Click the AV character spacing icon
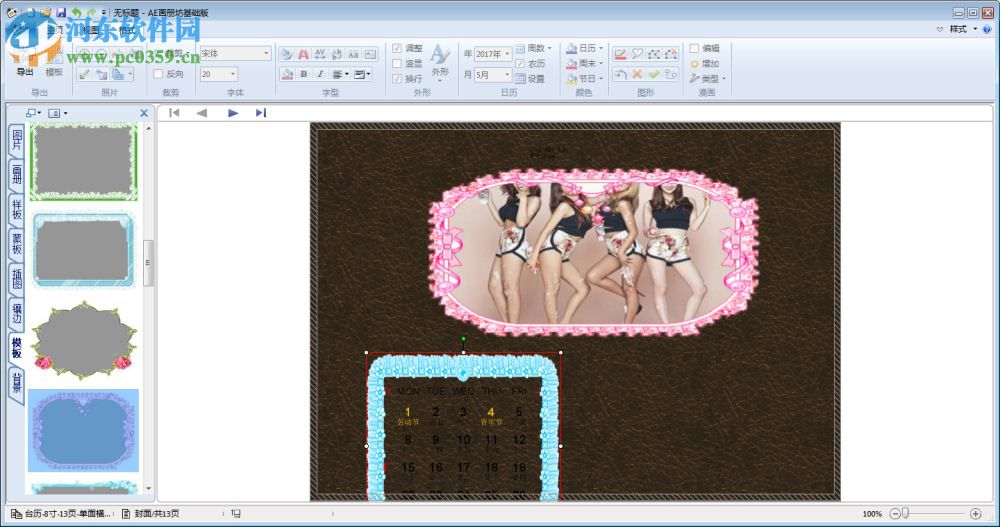Viewport: 1000px width, 527px height. click(x=320, y=54)
